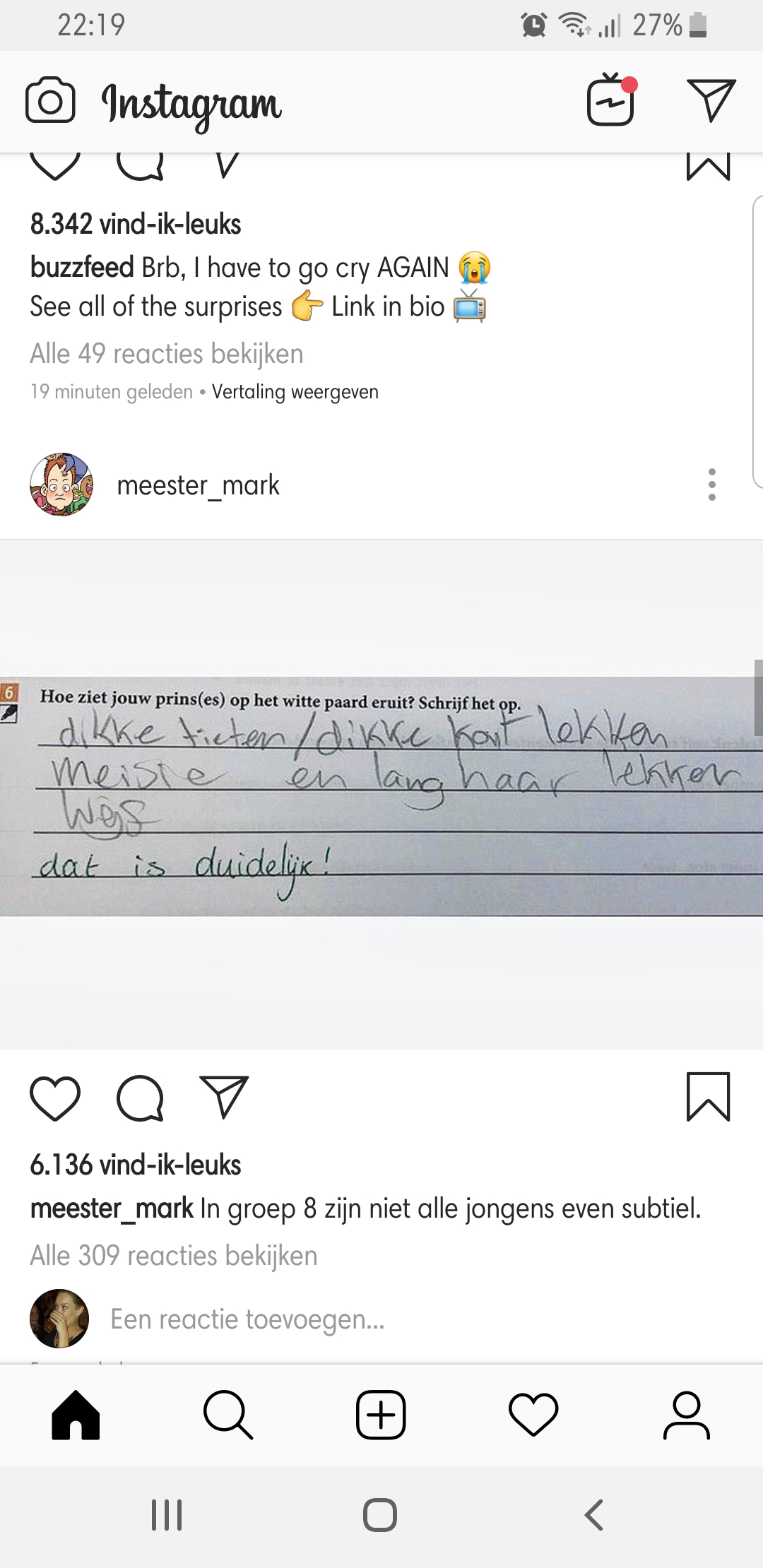The width and height of the screenshot is (763, 1568).
Task: Expand all 49 reacties on buzzfeed post
Action: coord(167,354)
